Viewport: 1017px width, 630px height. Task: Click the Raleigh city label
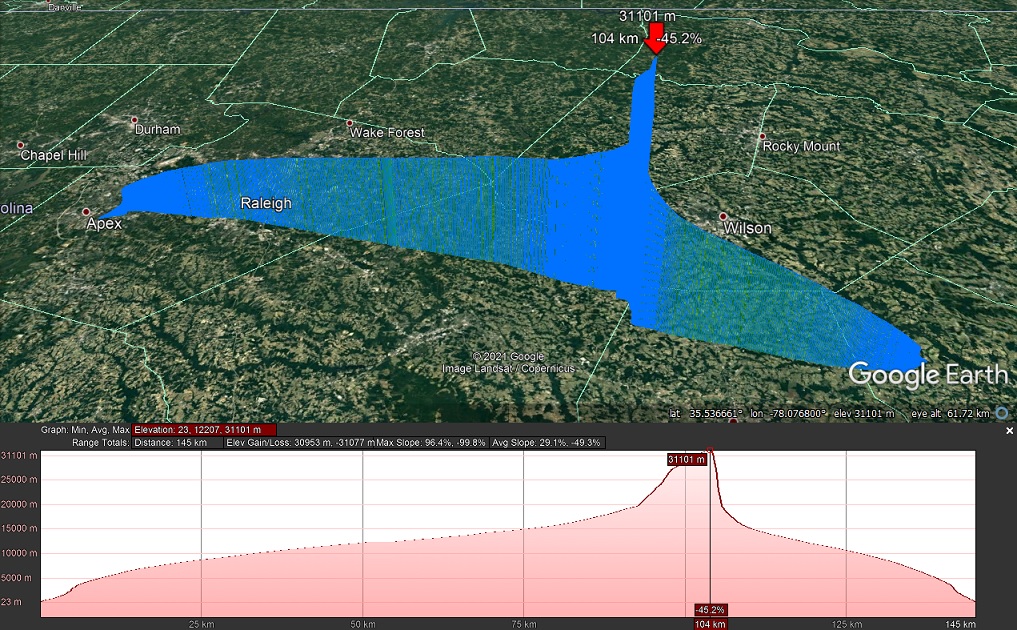266,203
